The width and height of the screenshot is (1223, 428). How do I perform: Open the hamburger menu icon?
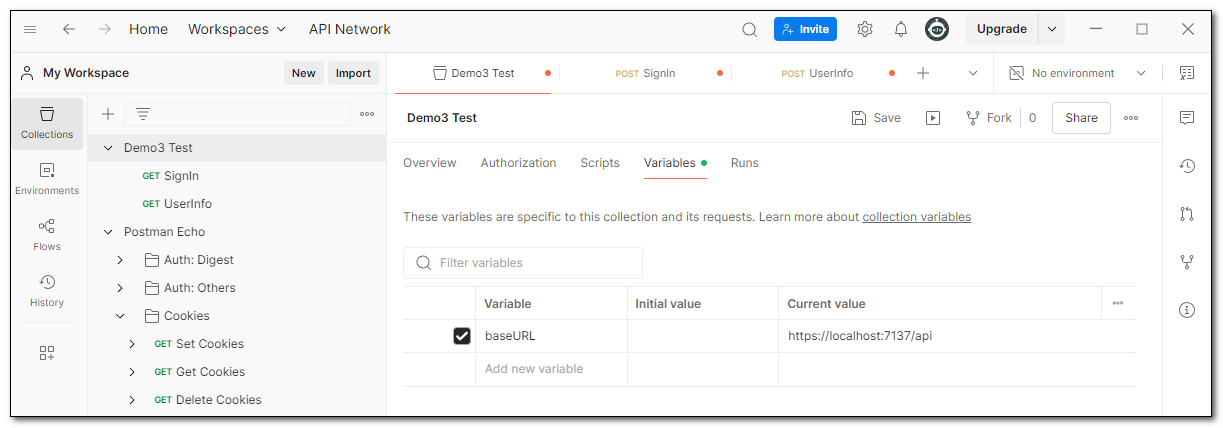point(30,29)
